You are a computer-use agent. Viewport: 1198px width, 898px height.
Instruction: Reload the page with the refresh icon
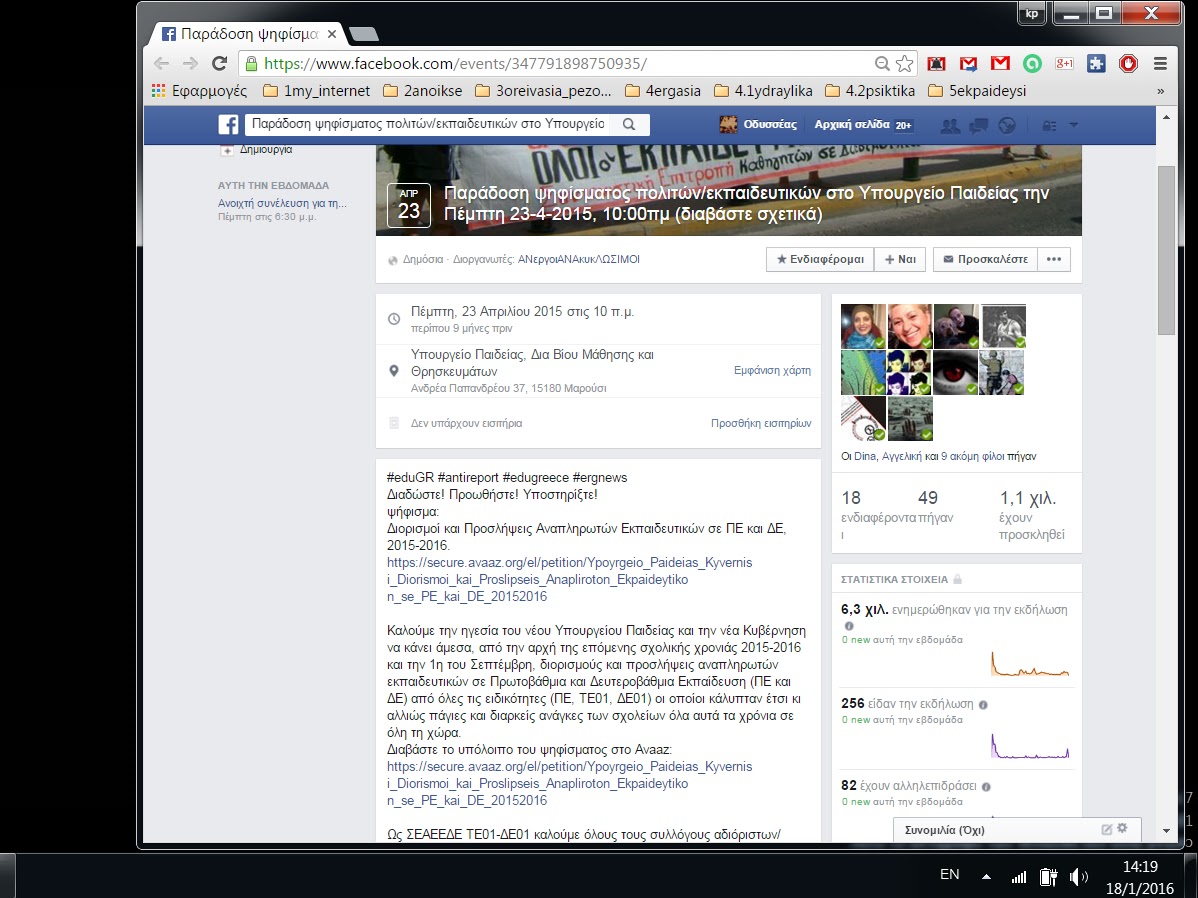pos(219,63)
